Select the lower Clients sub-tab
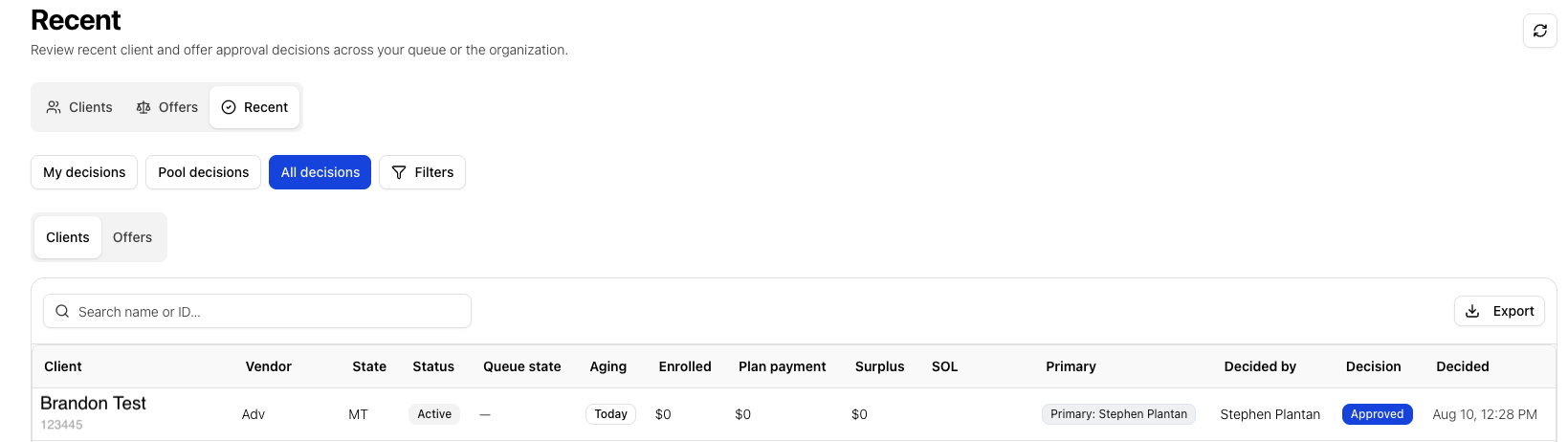1568x442 pixels. click(68, 237)
